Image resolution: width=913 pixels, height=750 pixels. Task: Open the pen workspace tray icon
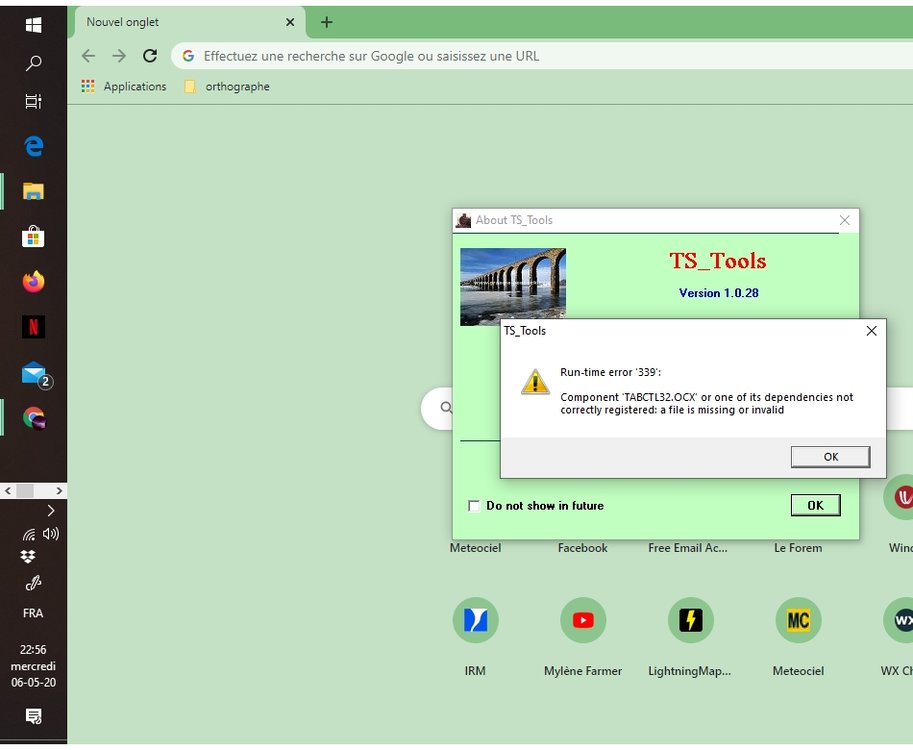click(33, 583)
